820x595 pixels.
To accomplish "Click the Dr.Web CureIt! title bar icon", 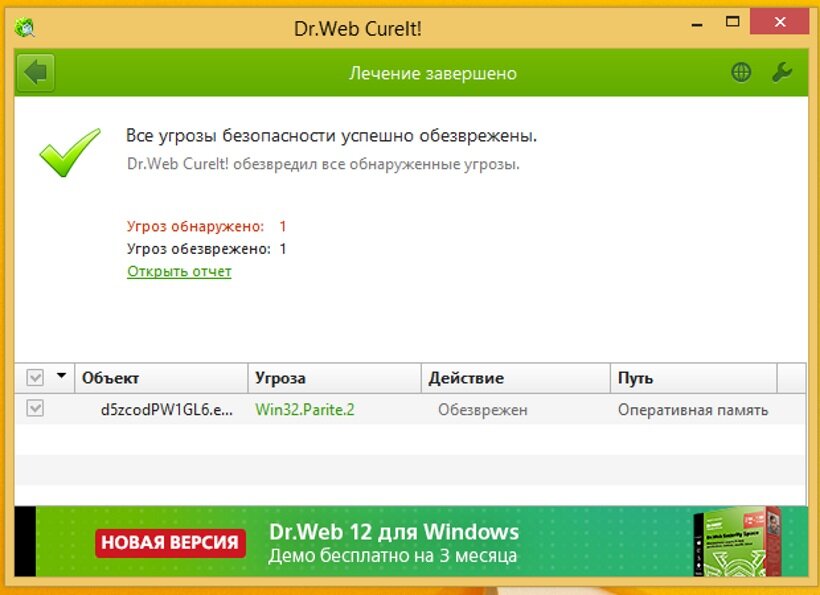I will 25,27.
